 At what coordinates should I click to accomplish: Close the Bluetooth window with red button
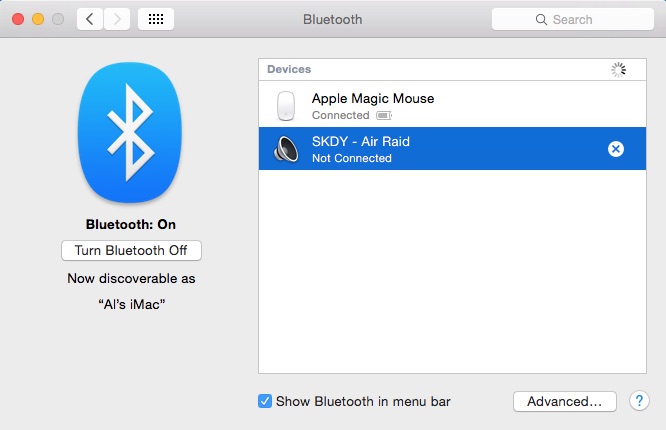(18, 19)
